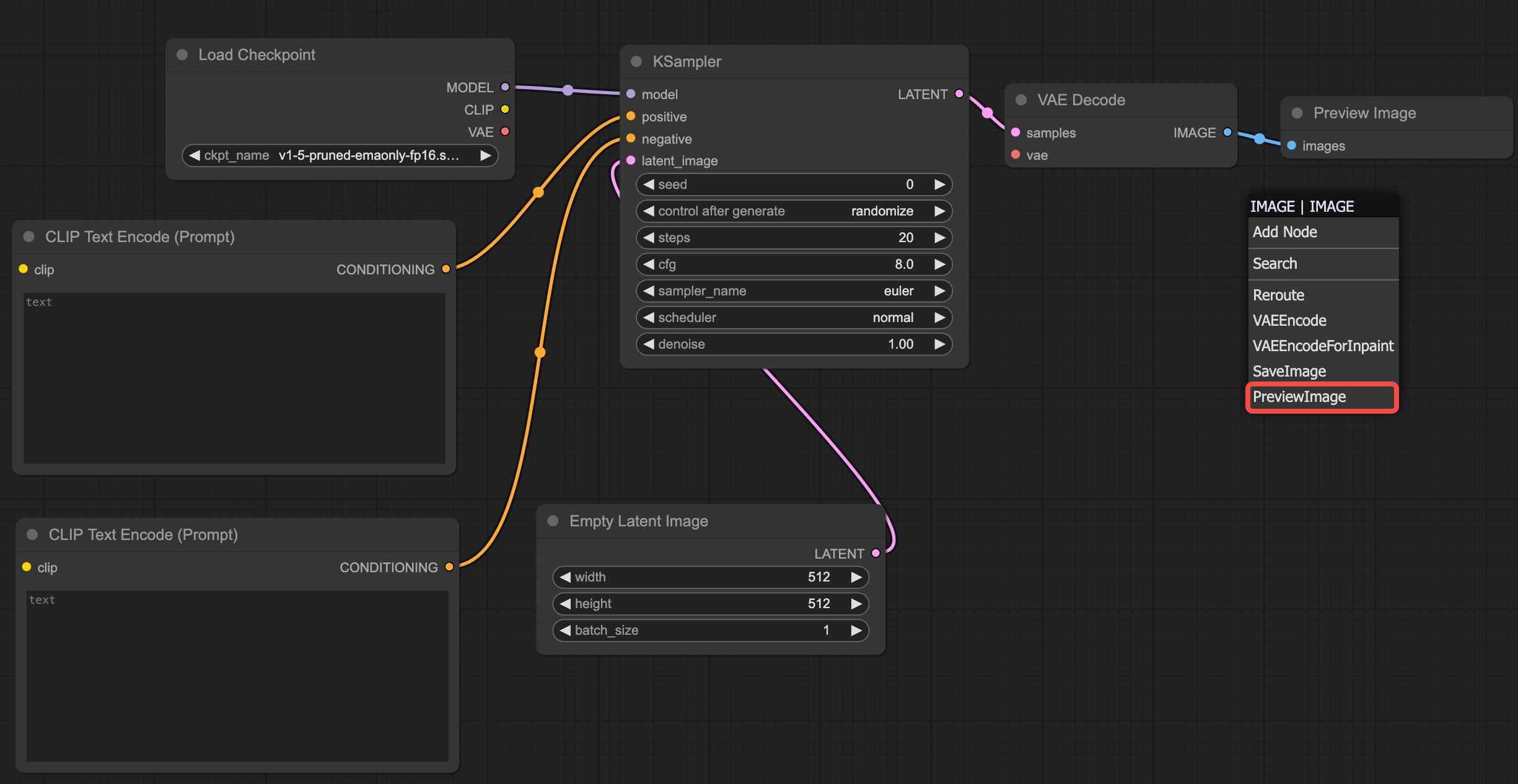Click the clip input socket of upper CLIP Text Encode
The height and width of the screenshot is (784, 1518).
tap(23, 269)
